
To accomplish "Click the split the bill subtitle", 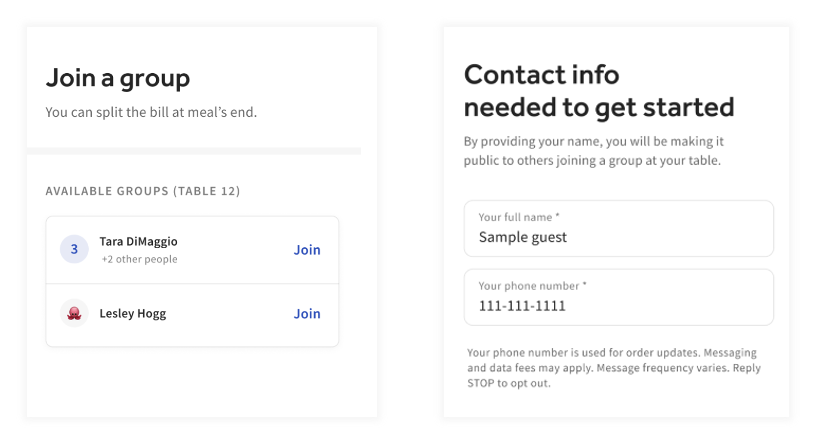I will click(x=151, y=112).
